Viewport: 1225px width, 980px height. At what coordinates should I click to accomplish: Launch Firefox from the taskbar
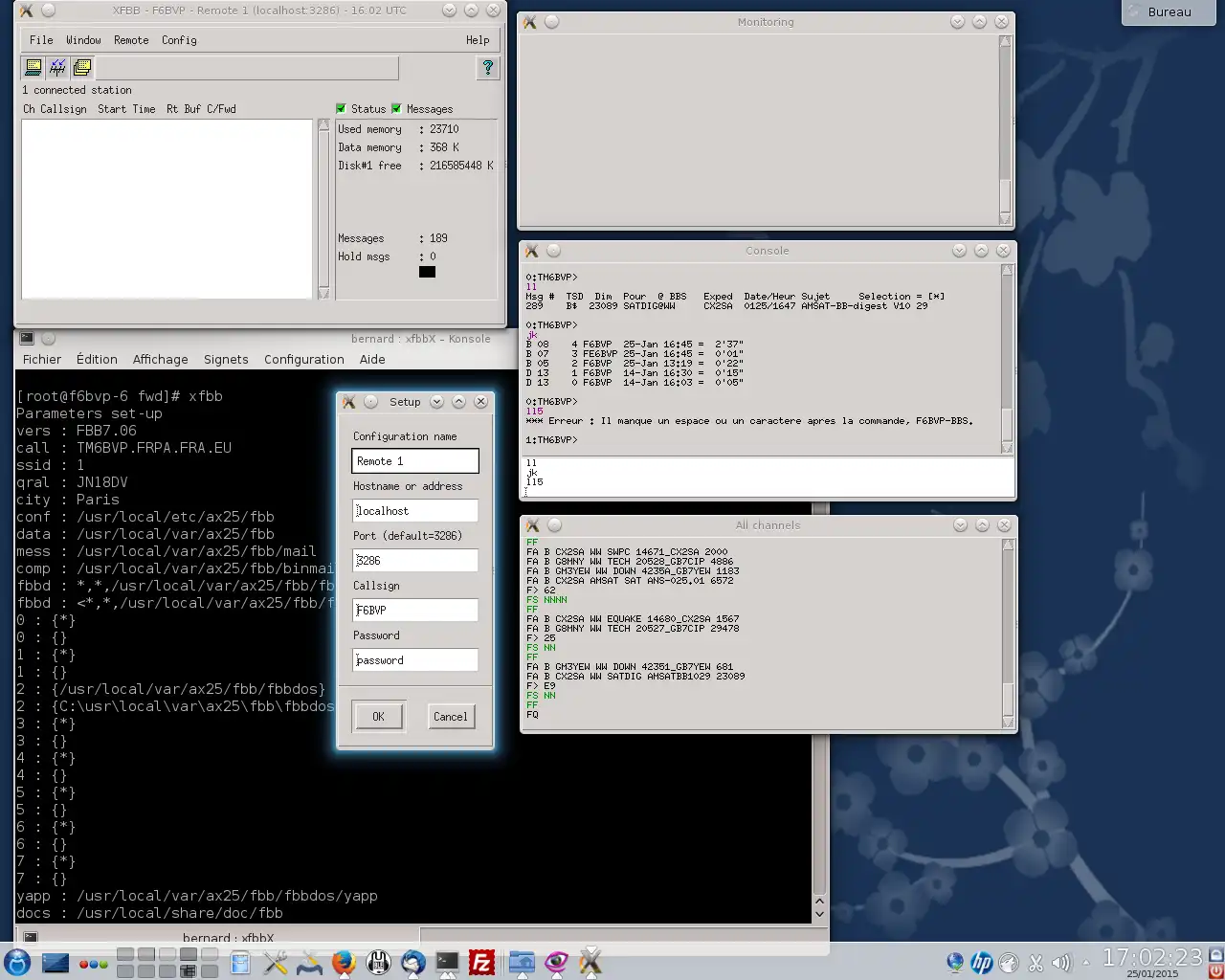344,962
